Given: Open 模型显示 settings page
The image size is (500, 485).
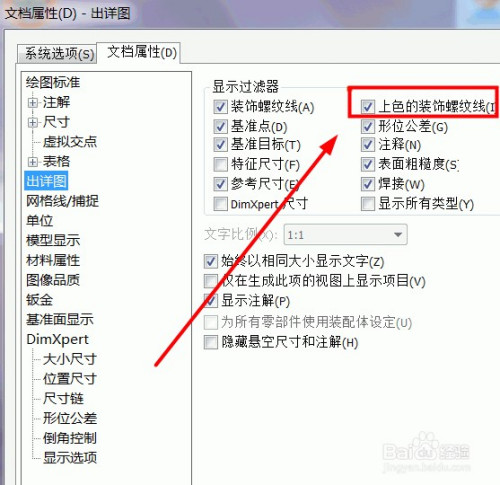Looking at the screenshot, I should click(53, 240).
